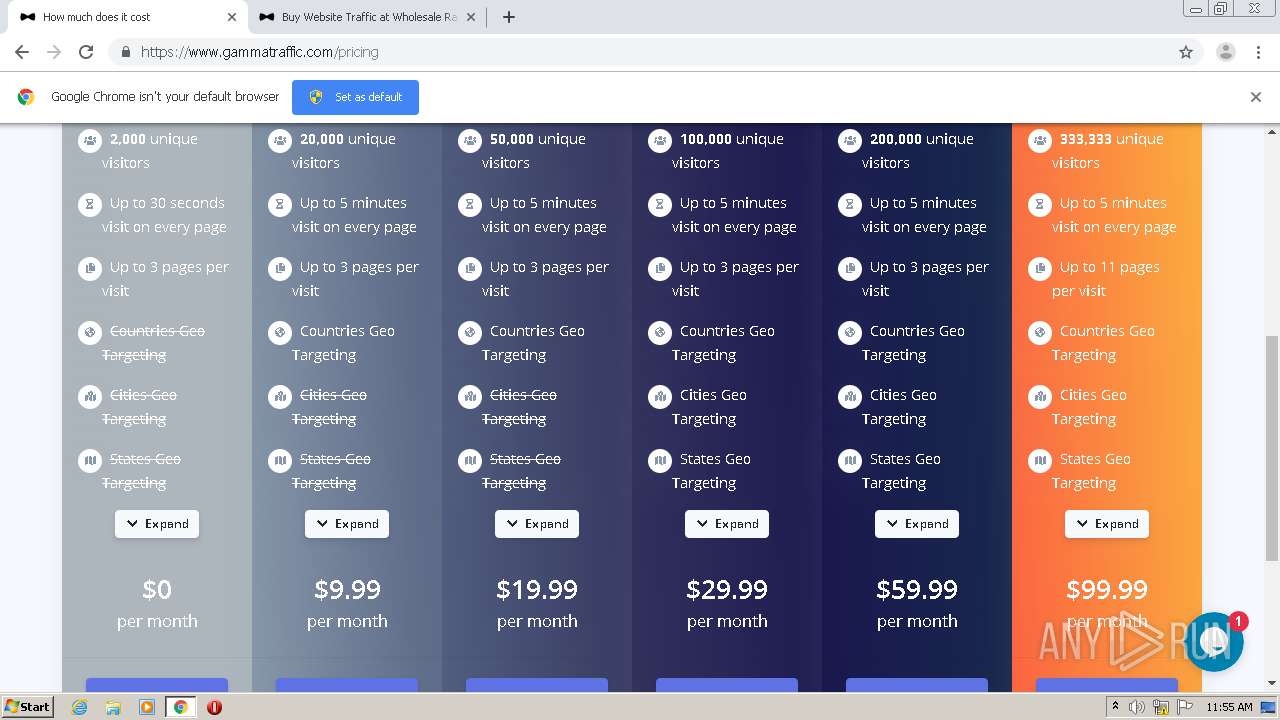This screenshot has height=720, width=1280.
Task: Click globe icon beside struck-through Countries Geo Targeting
Action: point(90,332)
